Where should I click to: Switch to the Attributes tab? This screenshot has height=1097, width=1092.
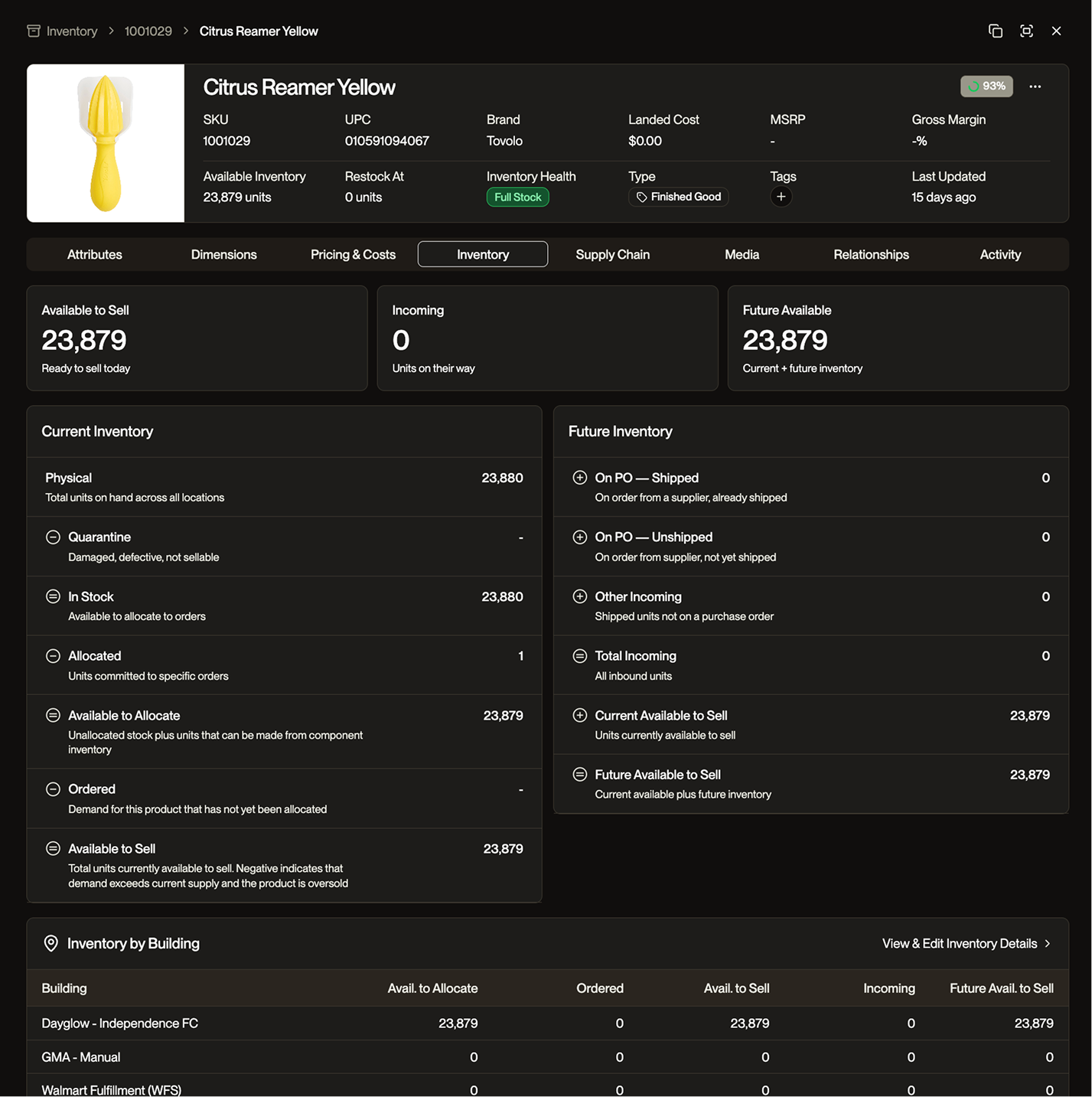(95, 254)
